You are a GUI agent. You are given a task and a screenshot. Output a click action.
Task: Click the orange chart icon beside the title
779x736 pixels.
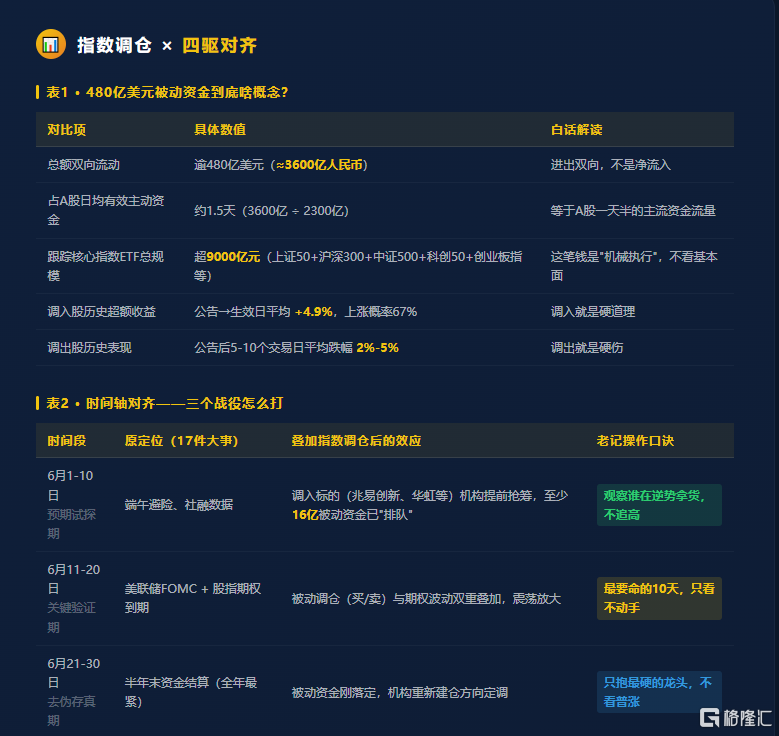[51, 45]
